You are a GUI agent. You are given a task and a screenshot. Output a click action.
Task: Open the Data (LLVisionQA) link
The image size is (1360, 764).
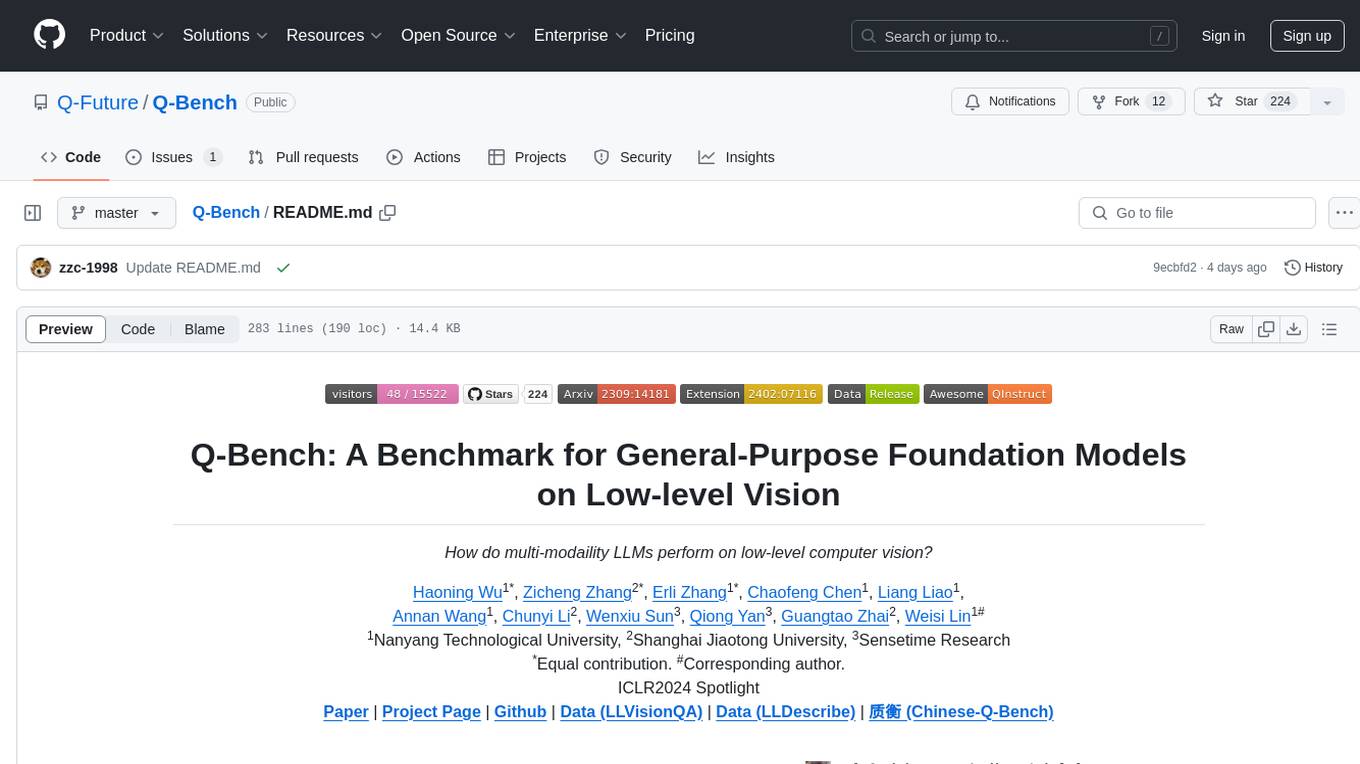[631, 712]
